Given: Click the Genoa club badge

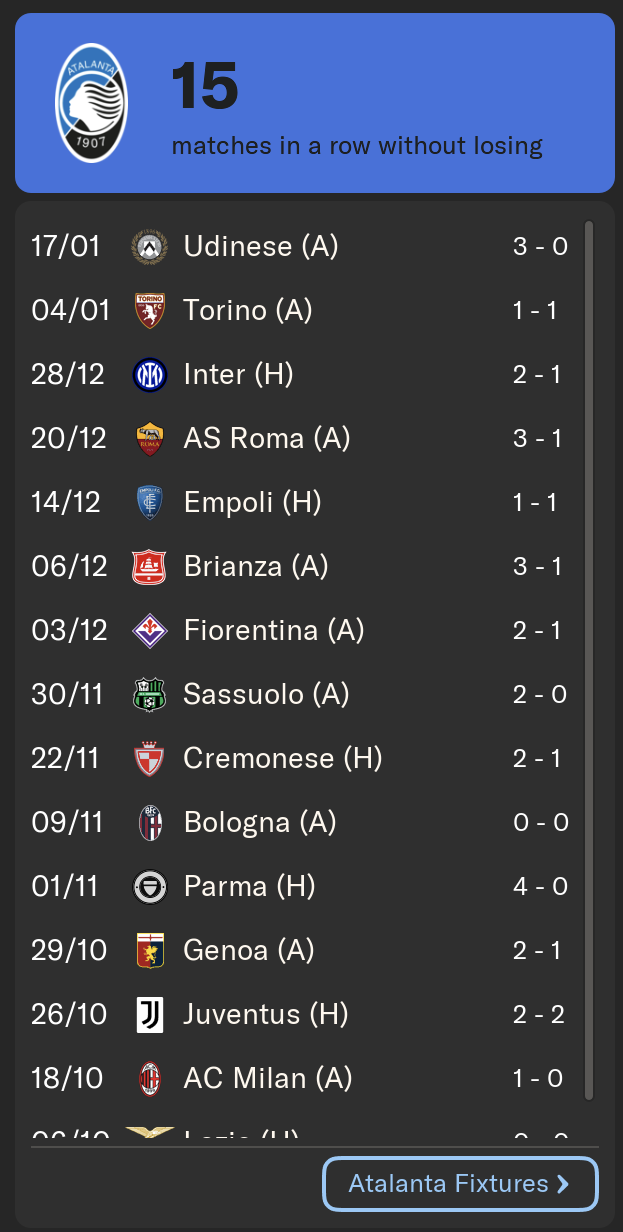Looking at the screenshot, I should click(149, 951).
